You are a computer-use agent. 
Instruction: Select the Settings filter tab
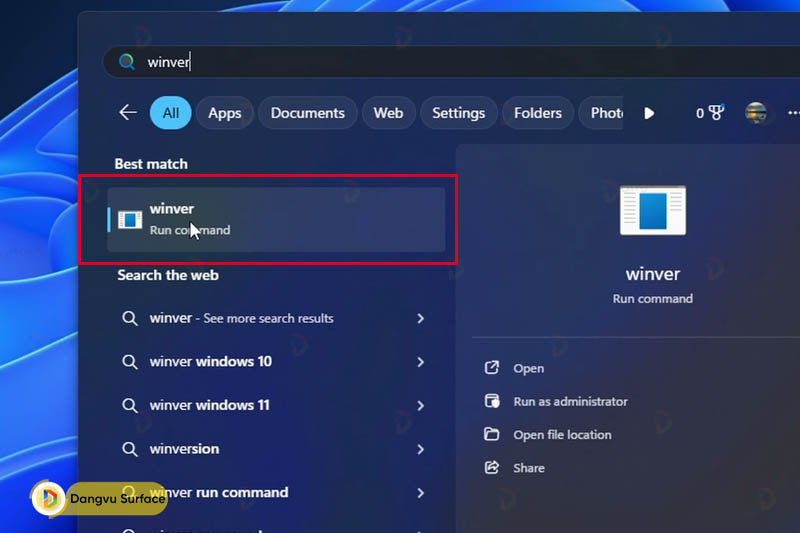click(x=458, y=113)
